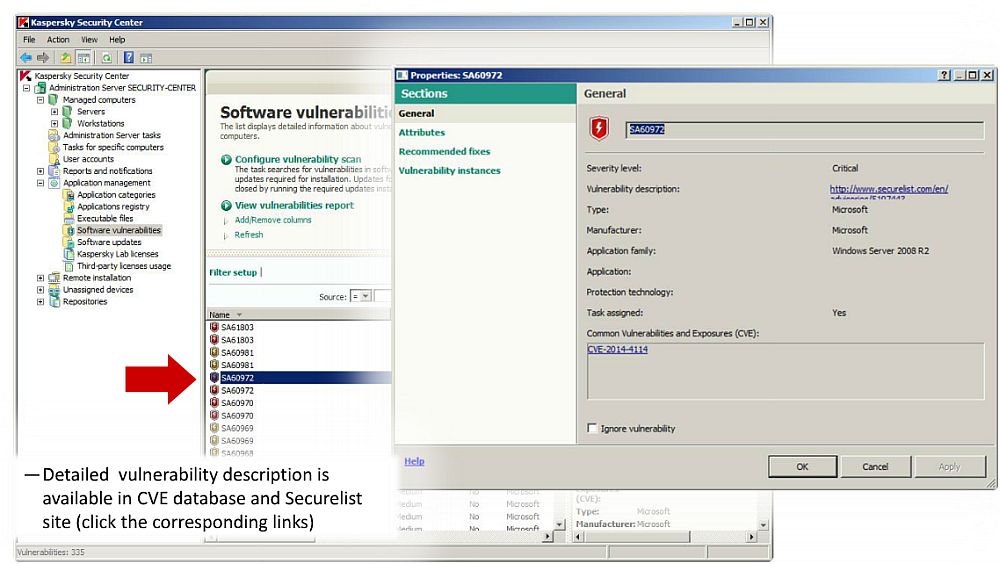Open the File menu
Image resolution: width=1000 pixels, height=564 pixels.
point(29,40)
